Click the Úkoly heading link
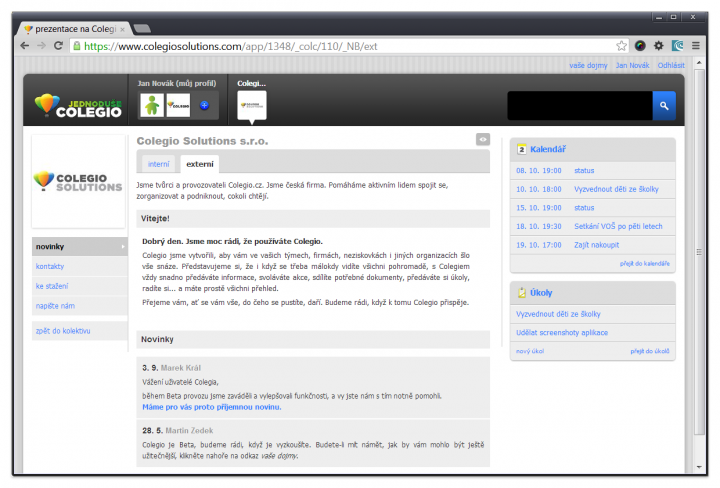Screen dimensions: 720x488 [541, 293]
